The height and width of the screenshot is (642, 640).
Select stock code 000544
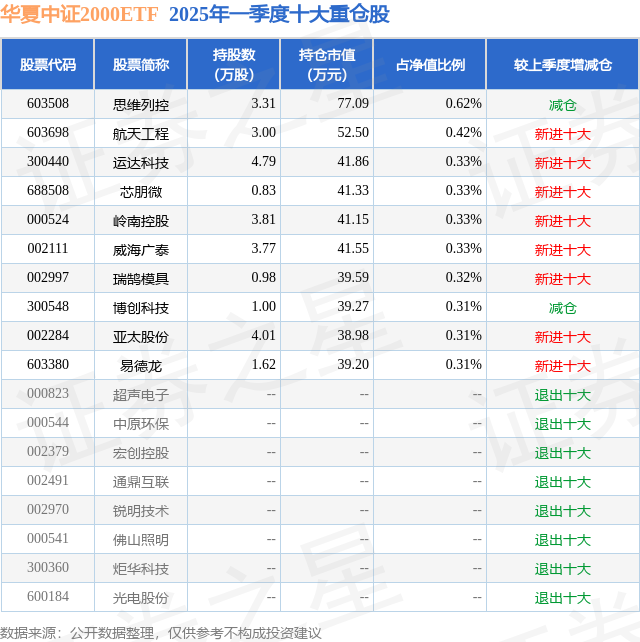pyautogui.click(x=48, y=423)
